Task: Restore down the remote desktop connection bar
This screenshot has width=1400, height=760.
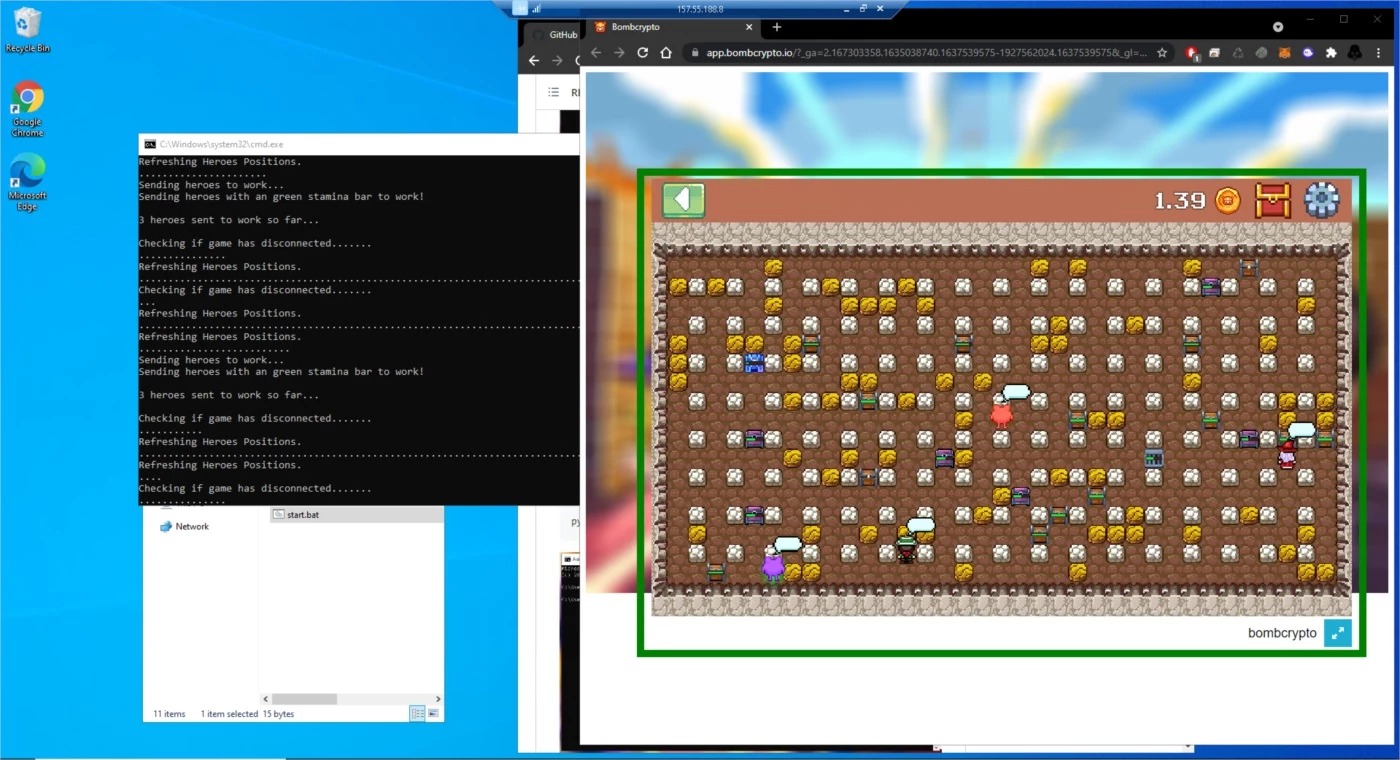Action: (863, 8)
